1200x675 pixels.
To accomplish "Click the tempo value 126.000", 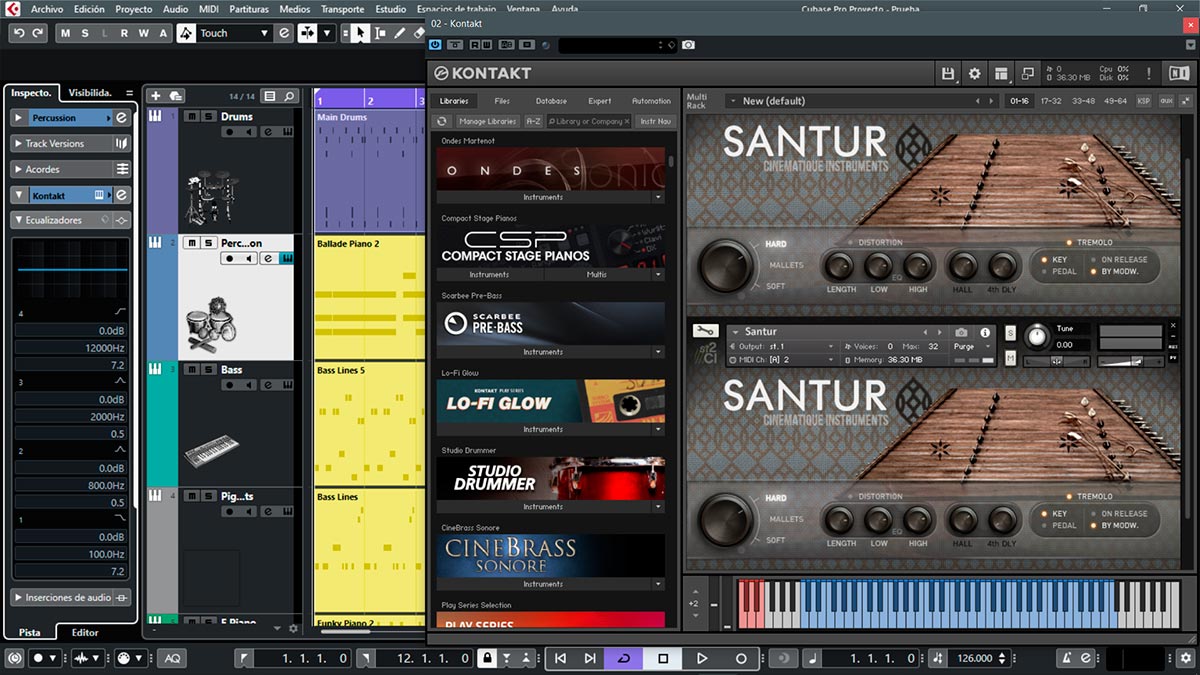I will [974, 658].
